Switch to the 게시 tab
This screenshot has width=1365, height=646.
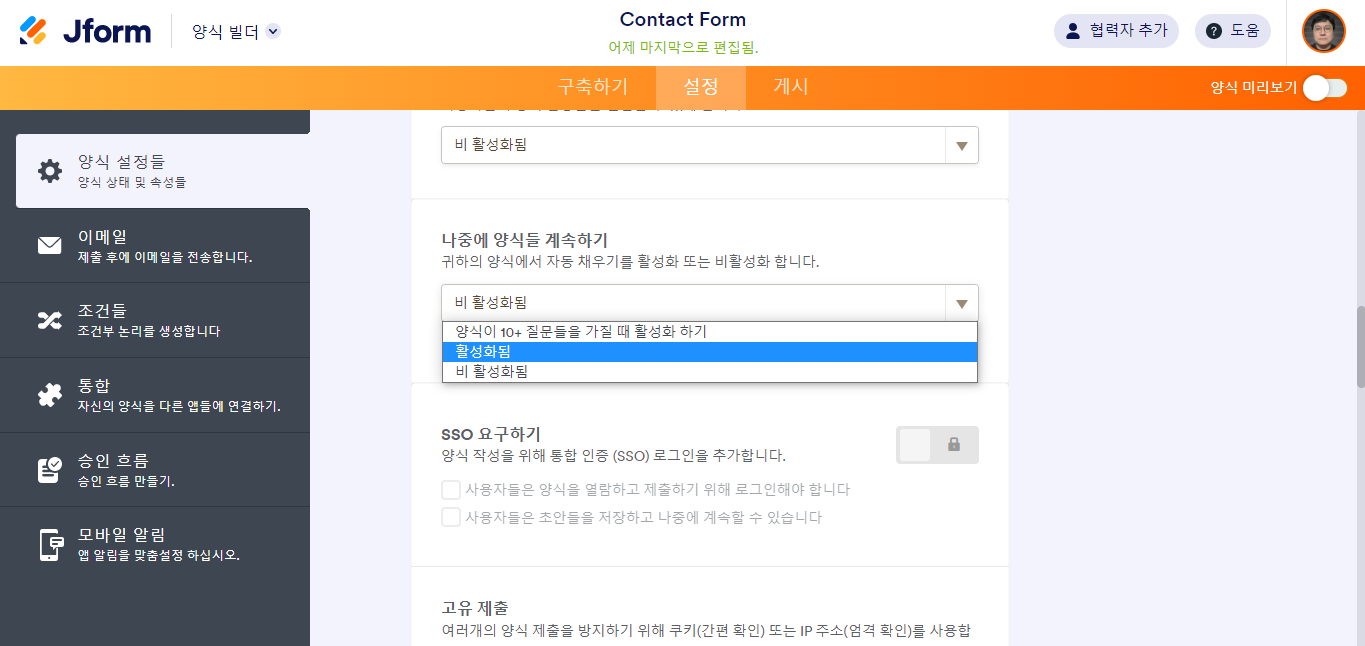[790, 87]
